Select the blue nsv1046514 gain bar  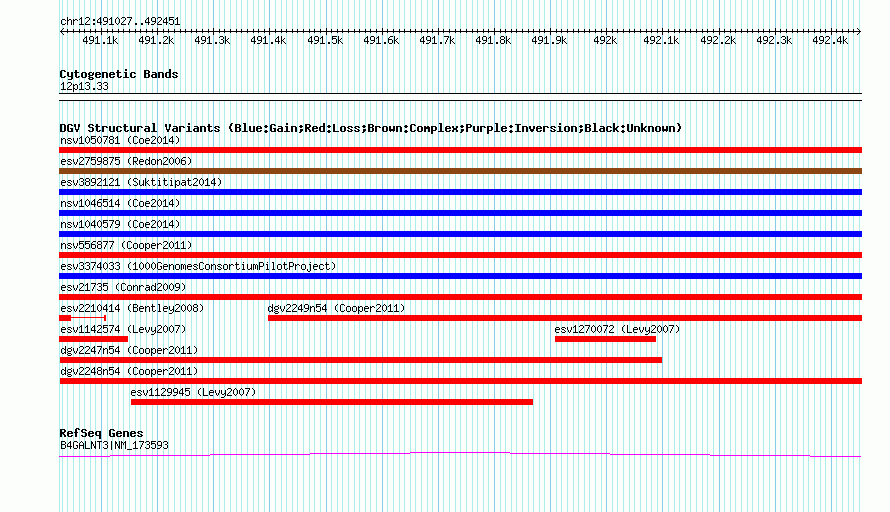pyautogui.click(x=460, y=213)
